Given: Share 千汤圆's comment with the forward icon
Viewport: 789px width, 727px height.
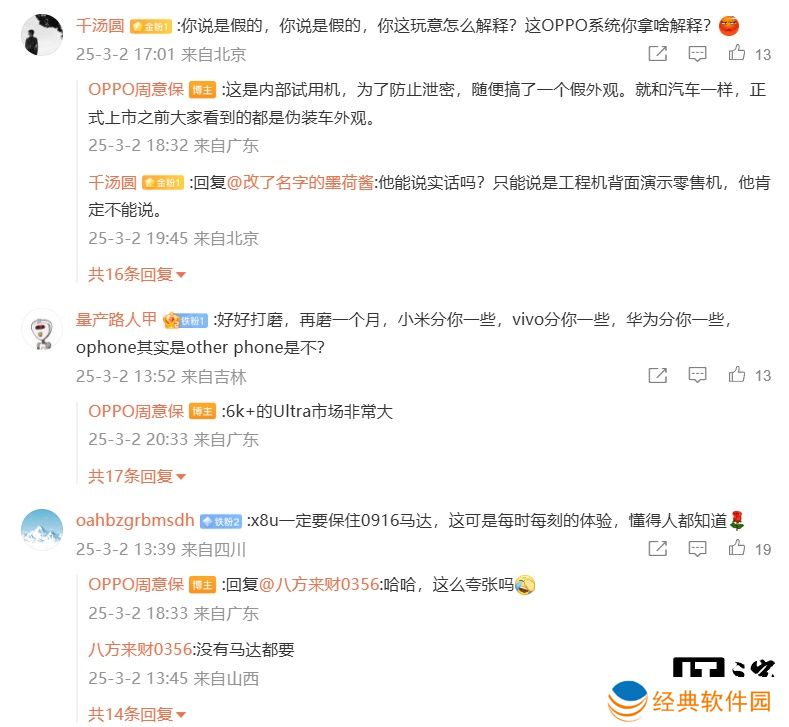Looking at the screenshot, I should 657,53.
